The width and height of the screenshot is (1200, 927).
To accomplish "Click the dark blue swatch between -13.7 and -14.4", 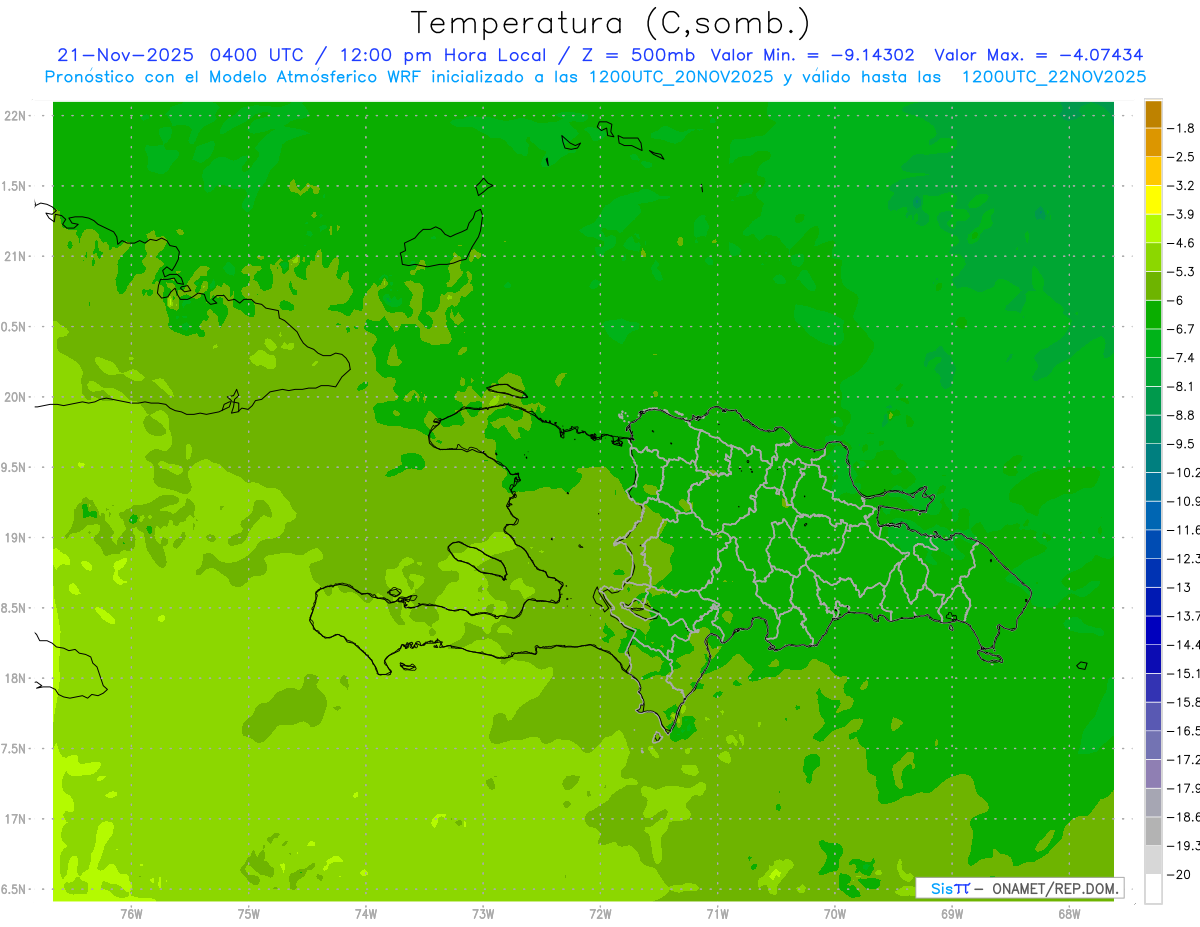I will pos(1153,630).
